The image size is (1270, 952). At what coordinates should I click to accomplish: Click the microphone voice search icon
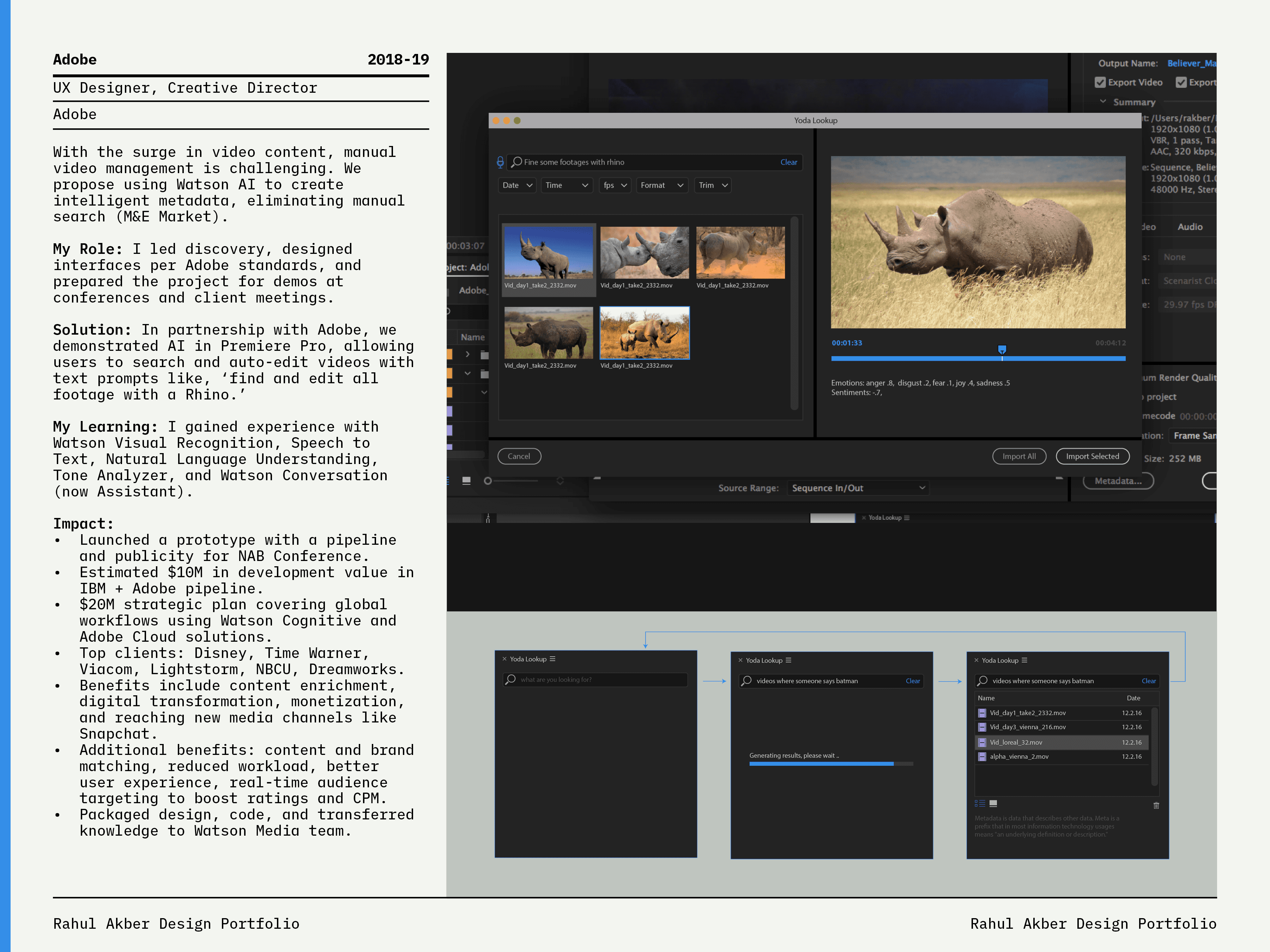point(500,163)
